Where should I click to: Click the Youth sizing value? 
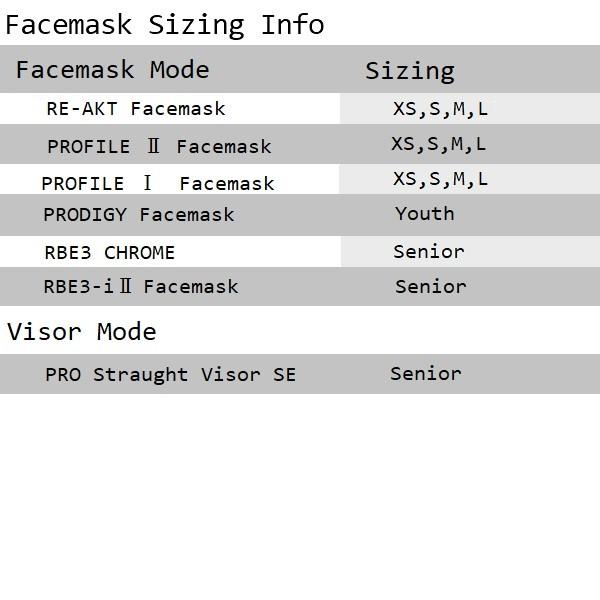[x=425, y=214]
